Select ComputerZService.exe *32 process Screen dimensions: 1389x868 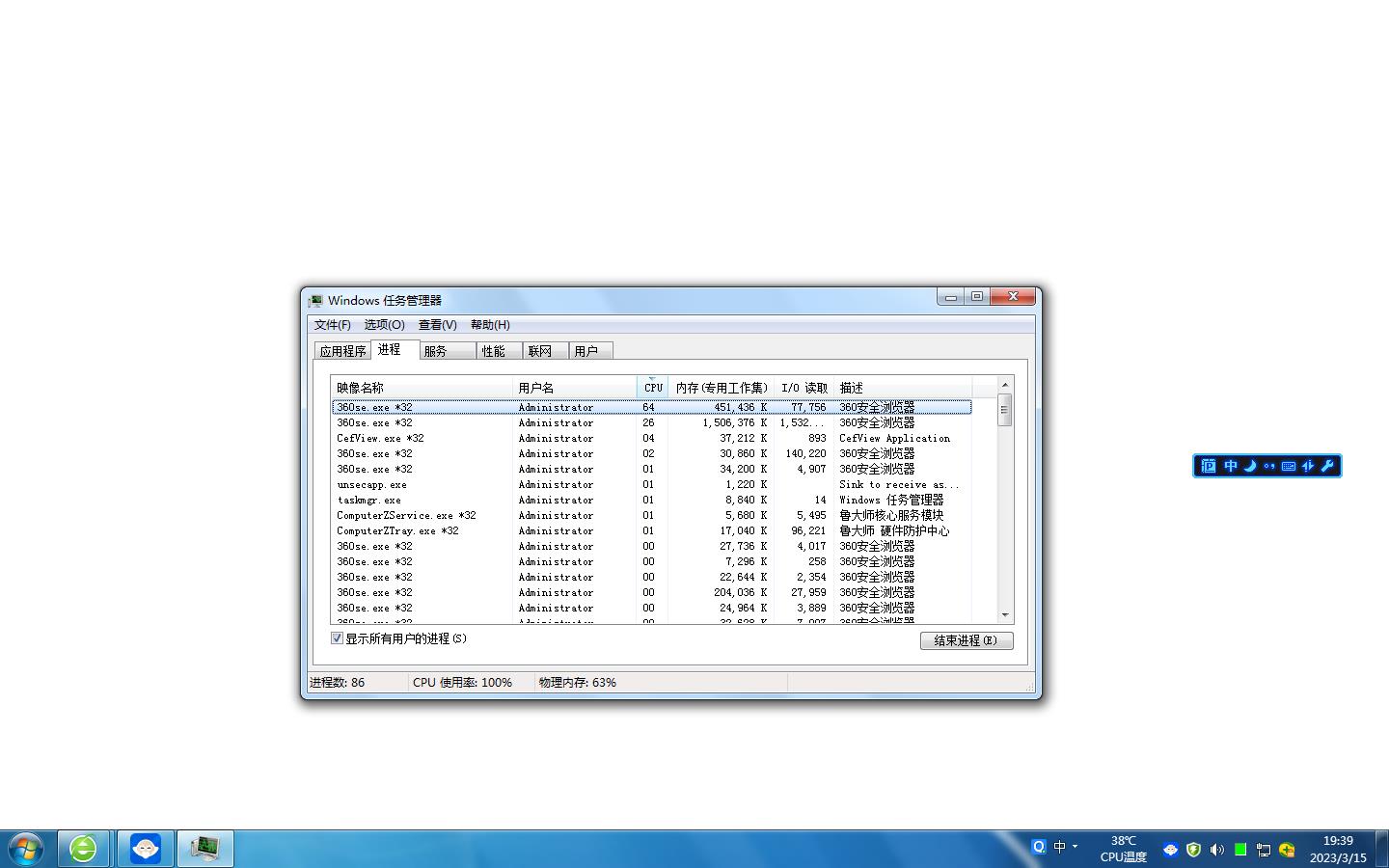tap(651, 515)
